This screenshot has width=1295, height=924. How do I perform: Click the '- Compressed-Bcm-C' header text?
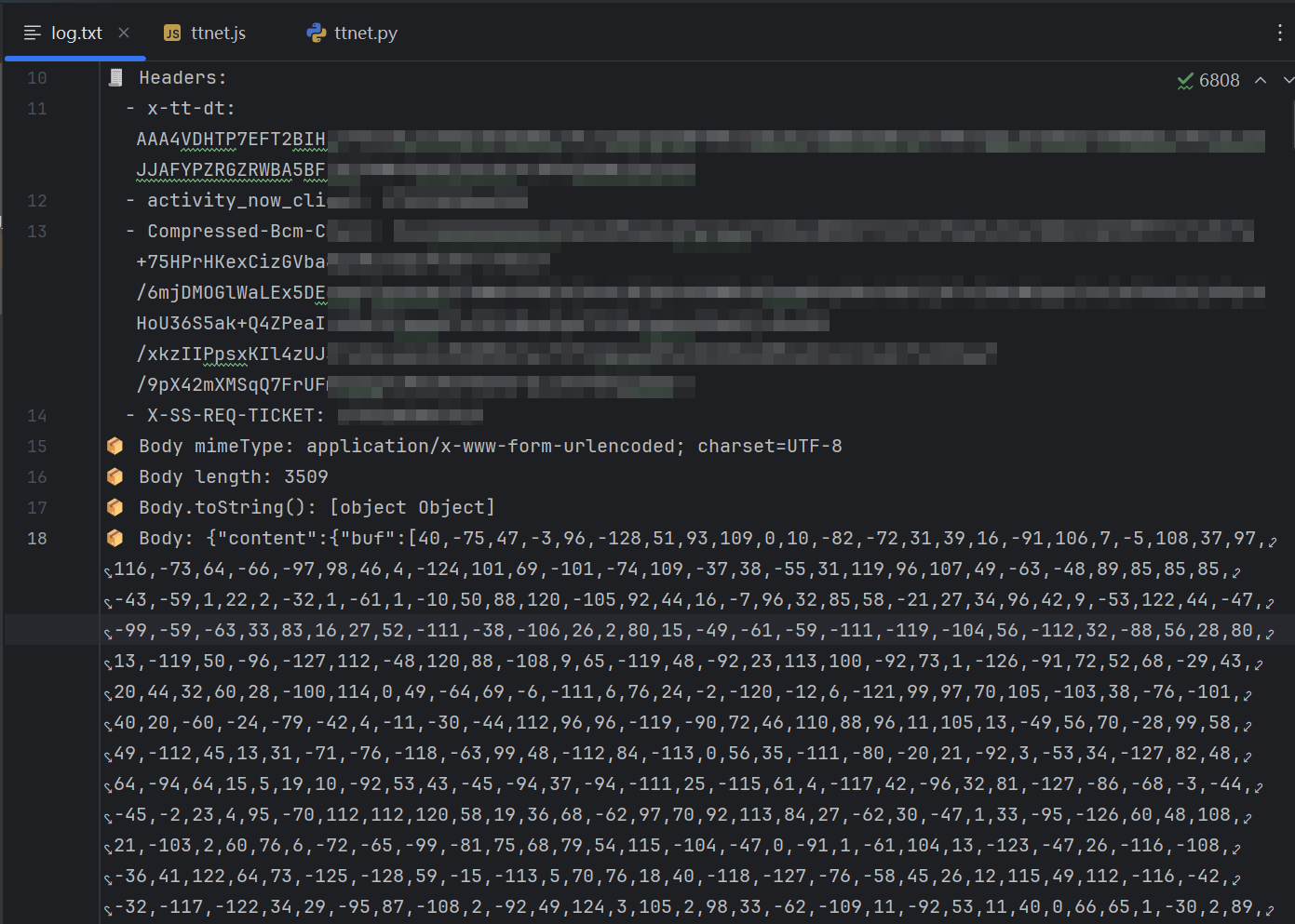tap(225, 232)
